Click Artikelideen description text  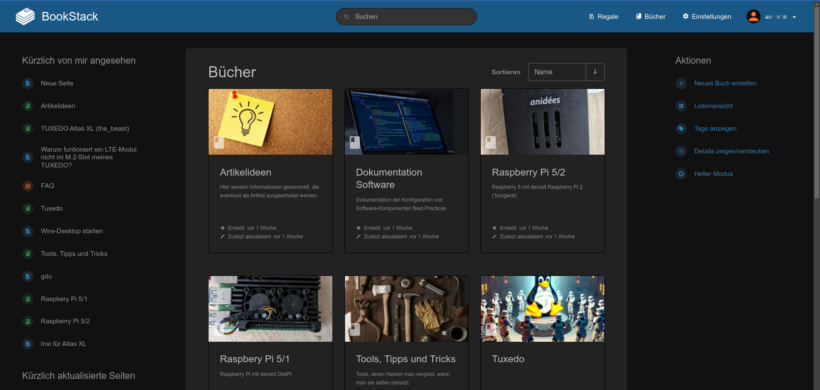[269, 191]
